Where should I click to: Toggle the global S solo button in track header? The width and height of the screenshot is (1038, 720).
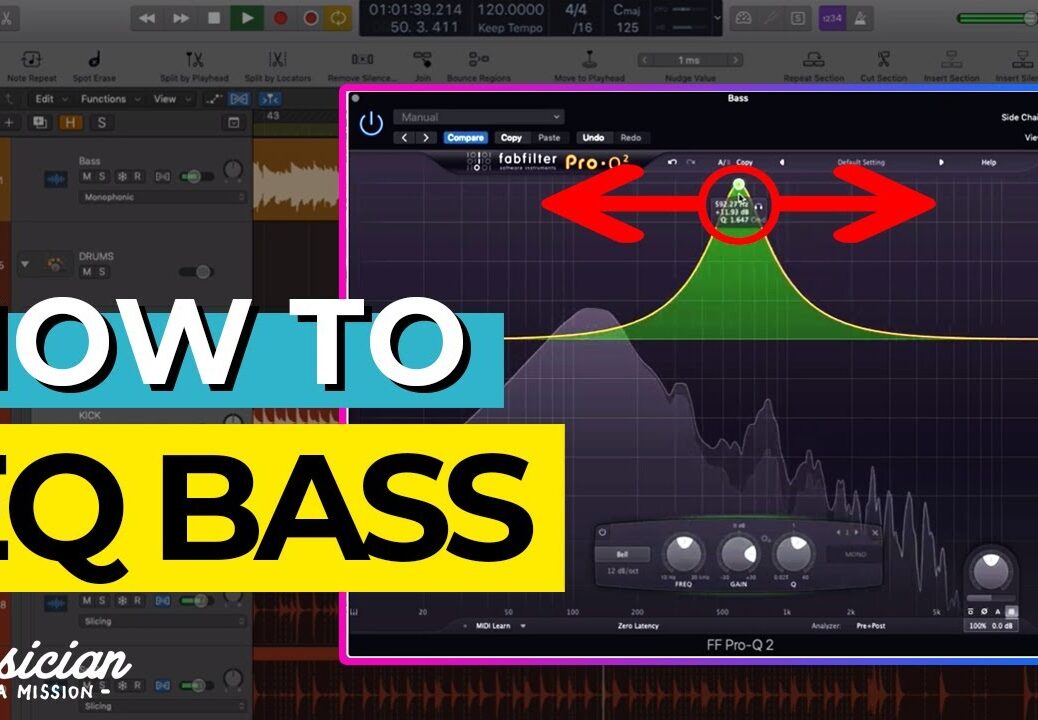point(101,123)
